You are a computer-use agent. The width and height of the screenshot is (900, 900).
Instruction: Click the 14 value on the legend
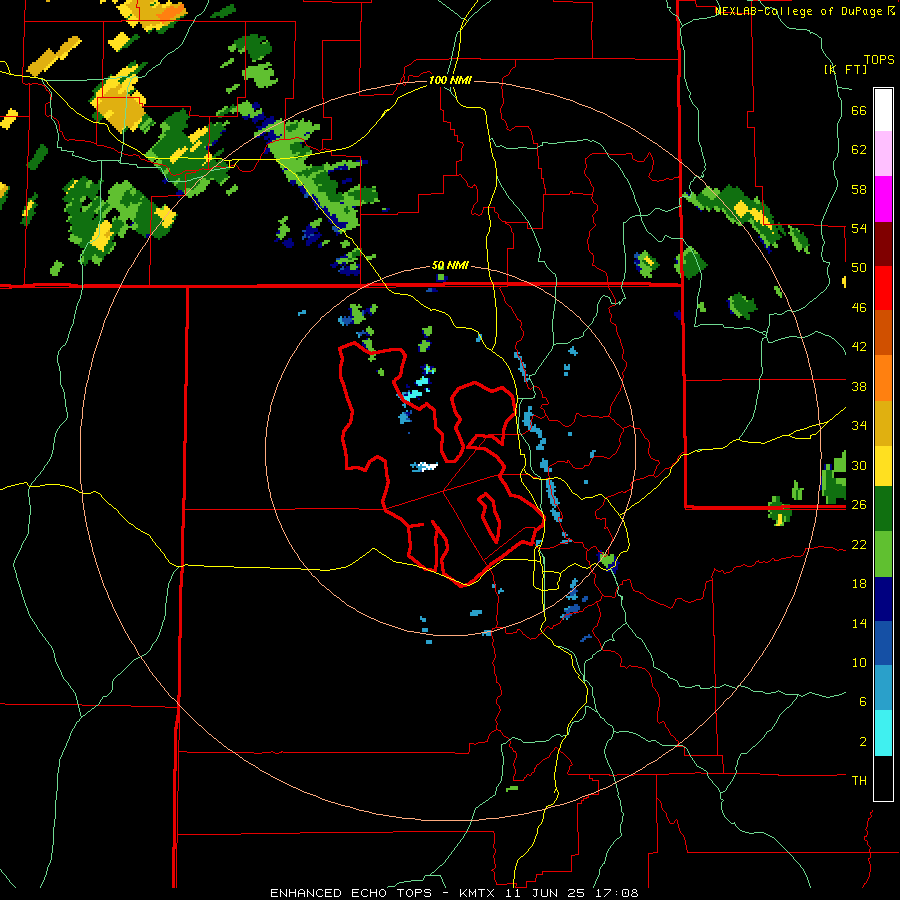(859, 623)
